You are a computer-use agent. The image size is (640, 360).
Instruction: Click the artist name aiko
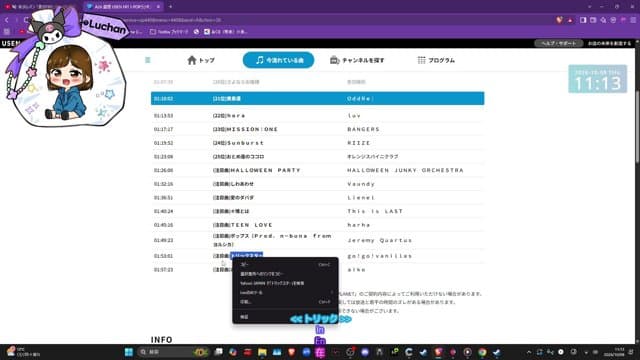point(356,270)
